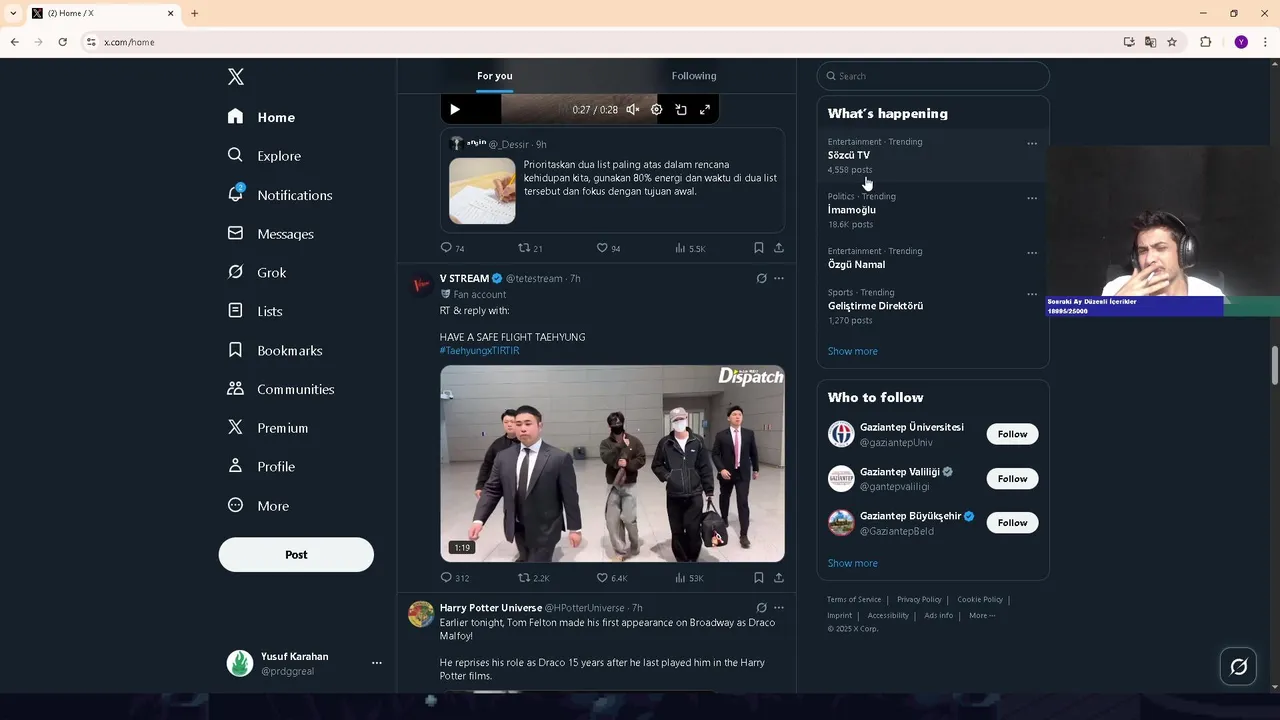Open more options for İmamoğlu trend
Image resolution: width=1280 pixels, height=720 pixels.
tap(1032, 198)
